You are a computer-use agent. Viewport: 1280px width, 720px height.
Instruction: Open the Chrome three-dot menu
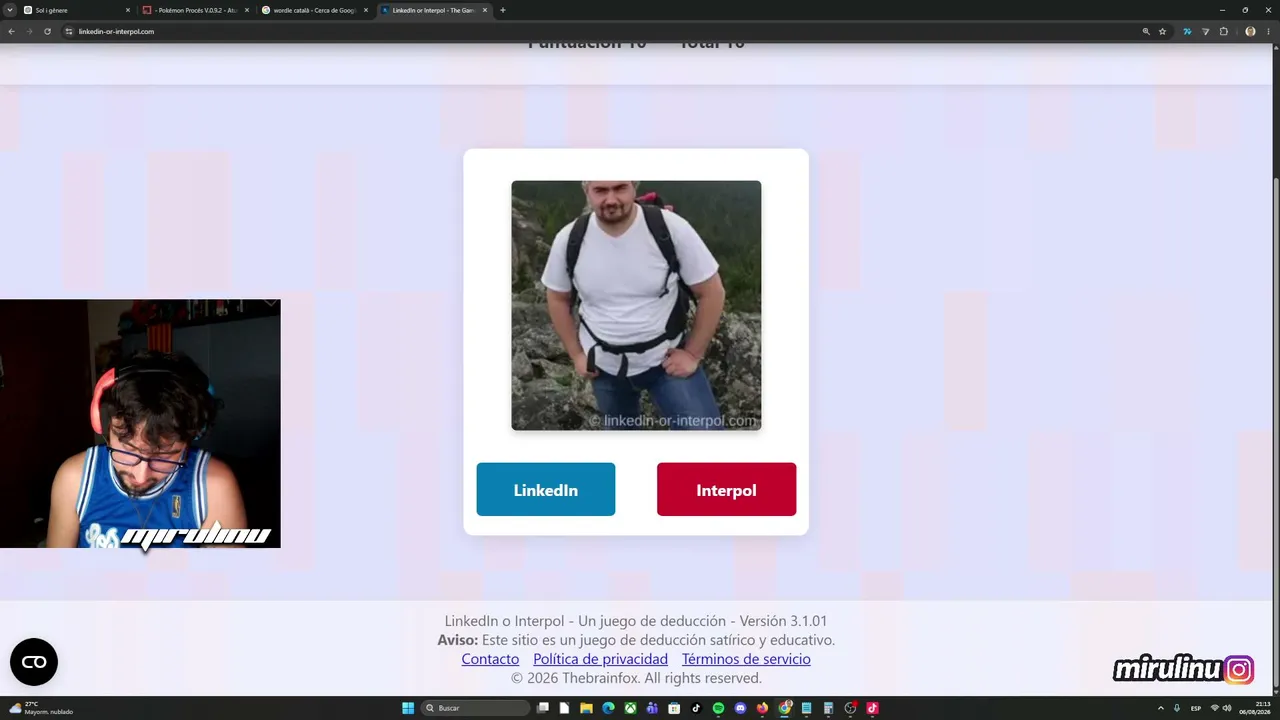[1268, 31]
